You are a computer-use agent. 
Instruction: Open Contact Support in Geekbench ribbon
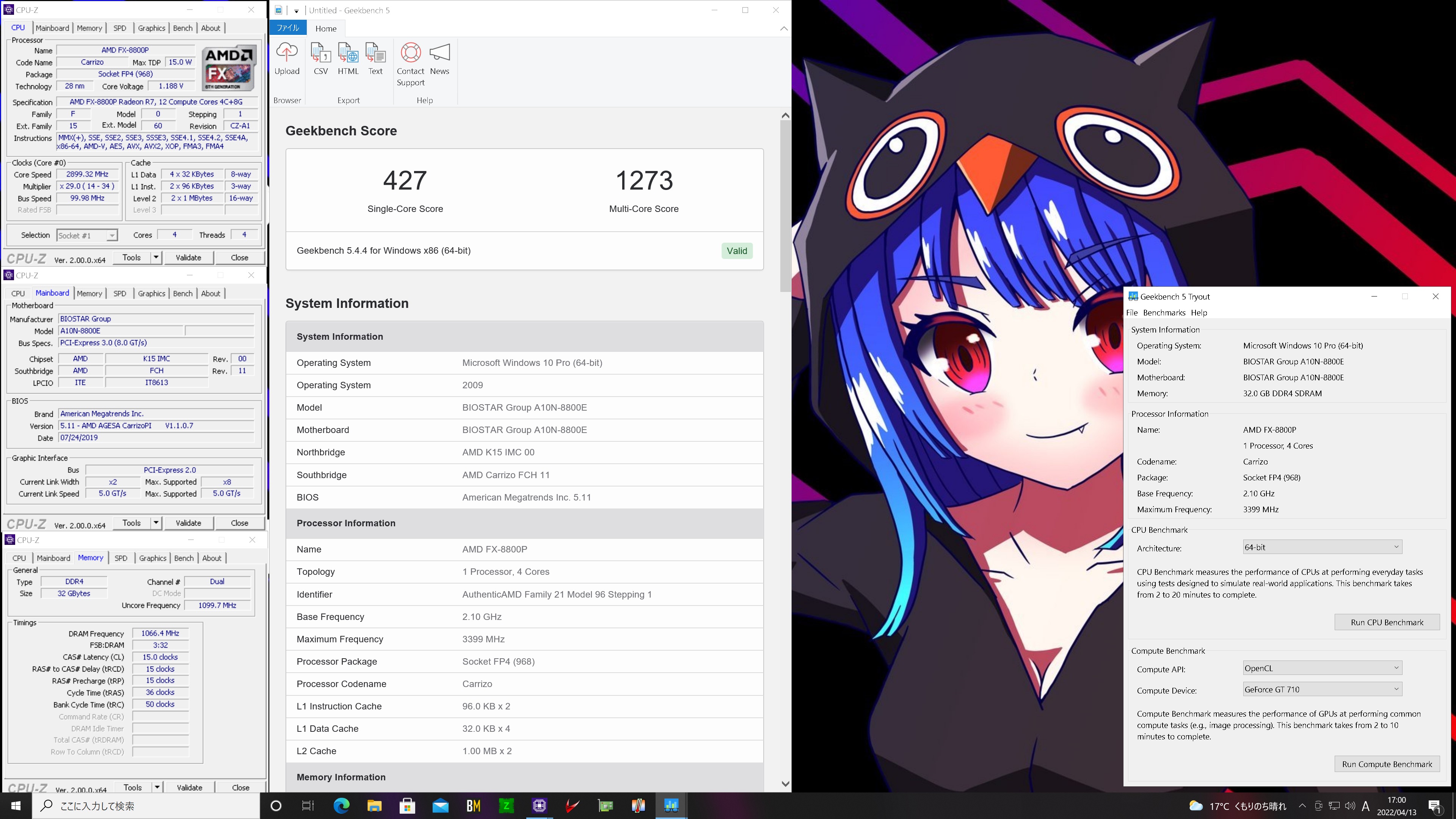click(410, 64)
